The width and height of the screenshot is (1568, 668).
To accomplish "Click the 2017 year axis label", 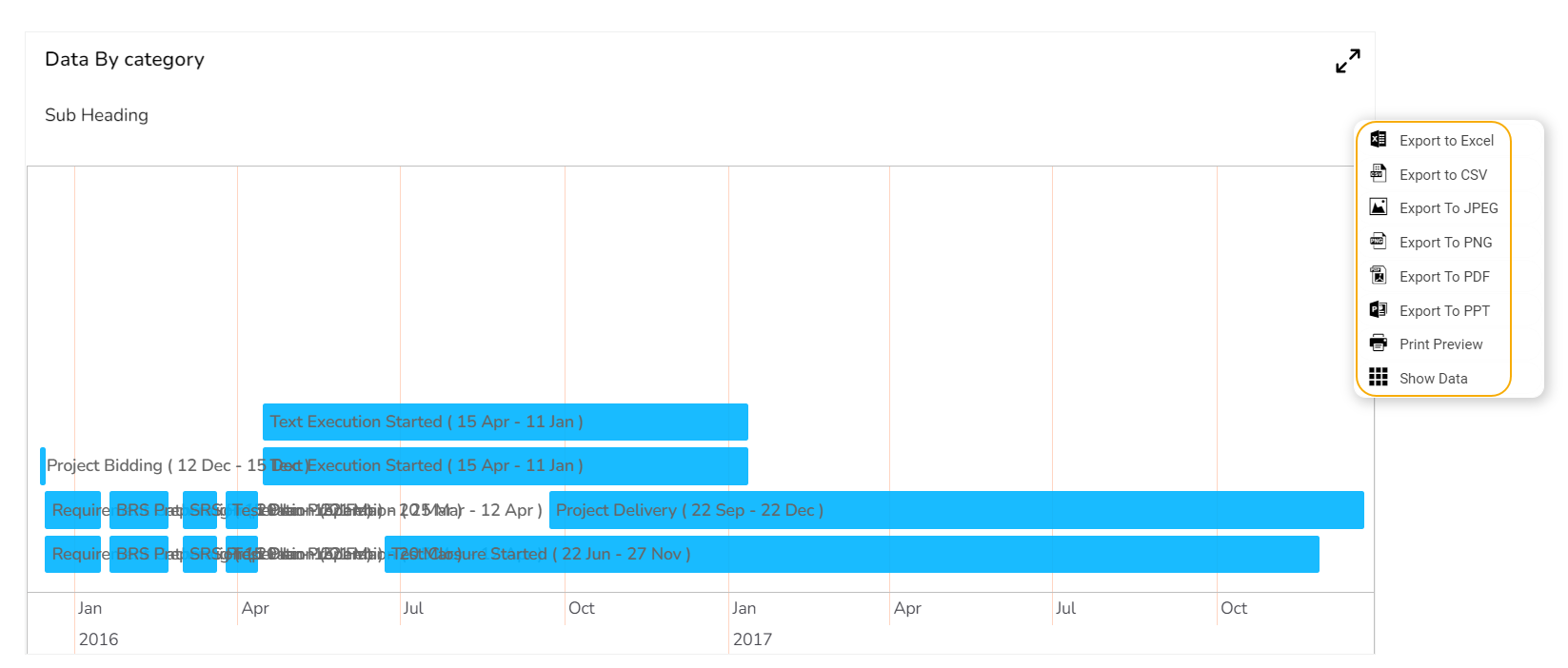I will 752,639.
